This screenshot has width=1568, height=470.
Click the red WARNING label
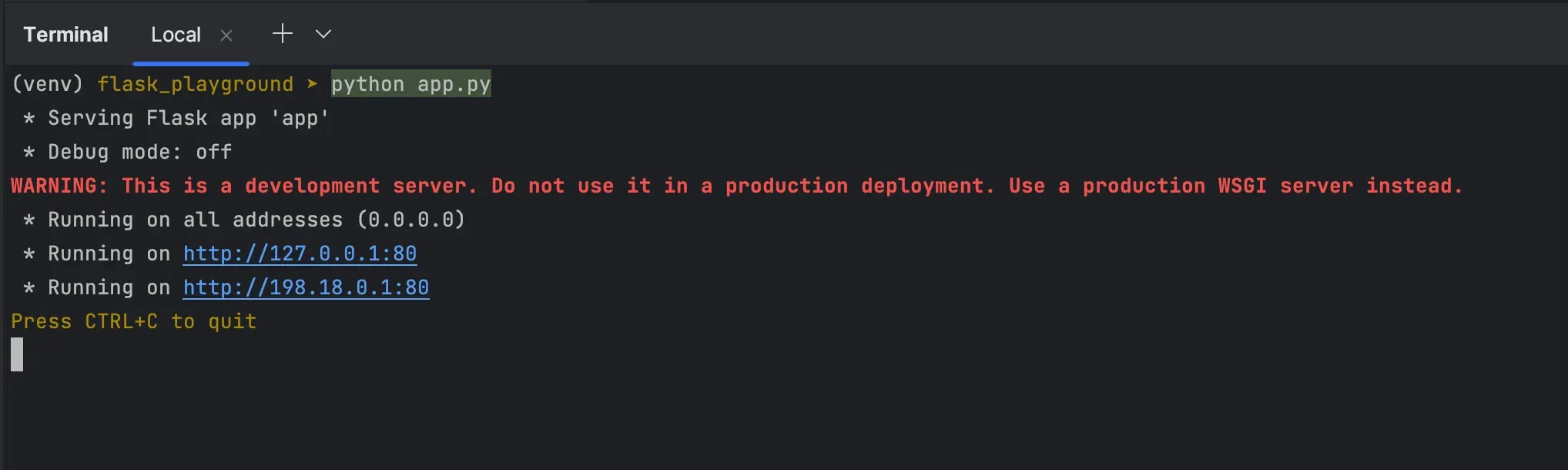(59, 186)
